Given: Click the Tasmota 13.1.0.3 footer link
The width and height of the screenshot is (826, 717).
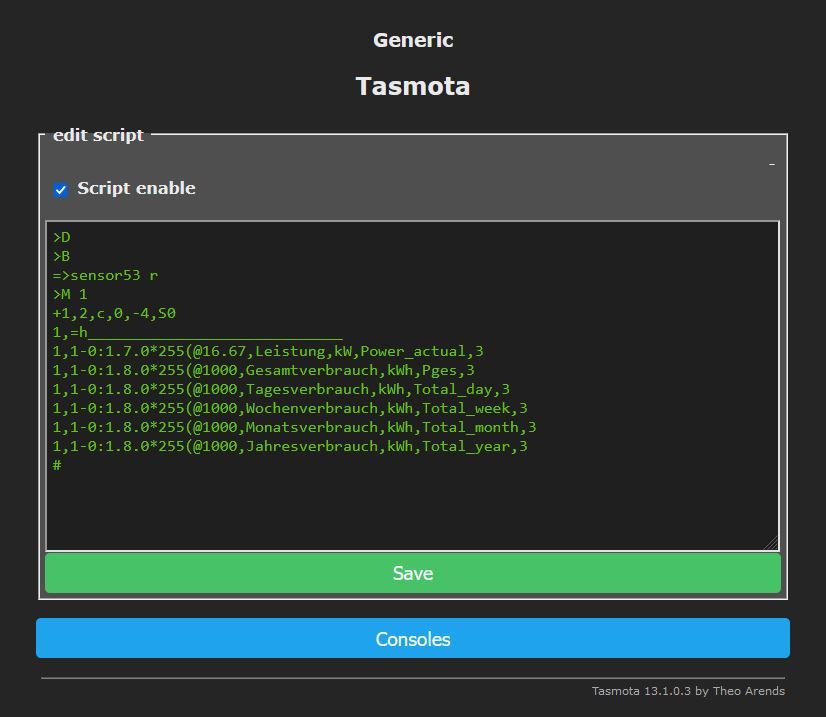Looking at the screenshot, I should [687, 691].
